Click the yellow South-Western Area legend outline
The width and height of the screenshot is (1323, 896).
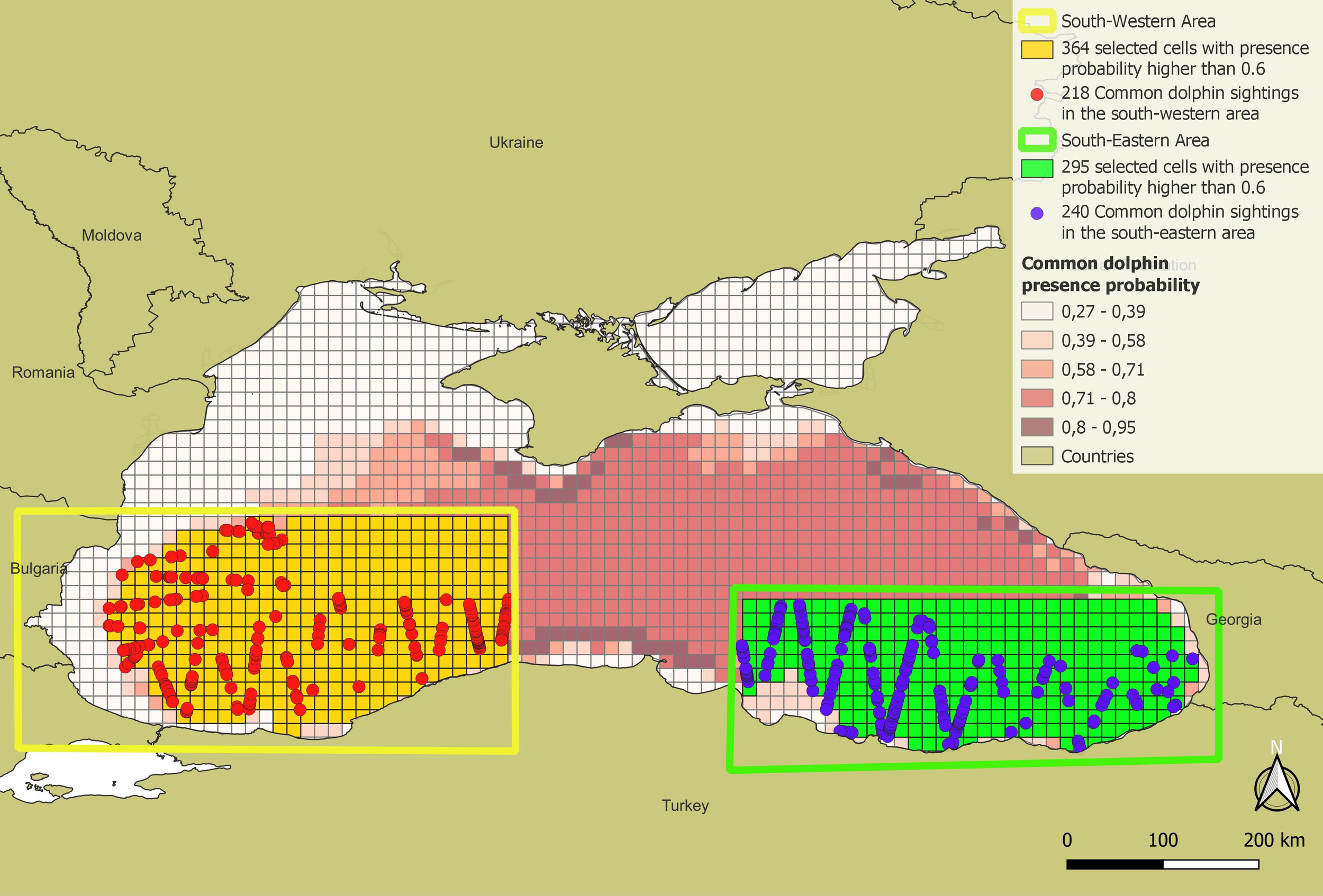[x=1036, y=22]
